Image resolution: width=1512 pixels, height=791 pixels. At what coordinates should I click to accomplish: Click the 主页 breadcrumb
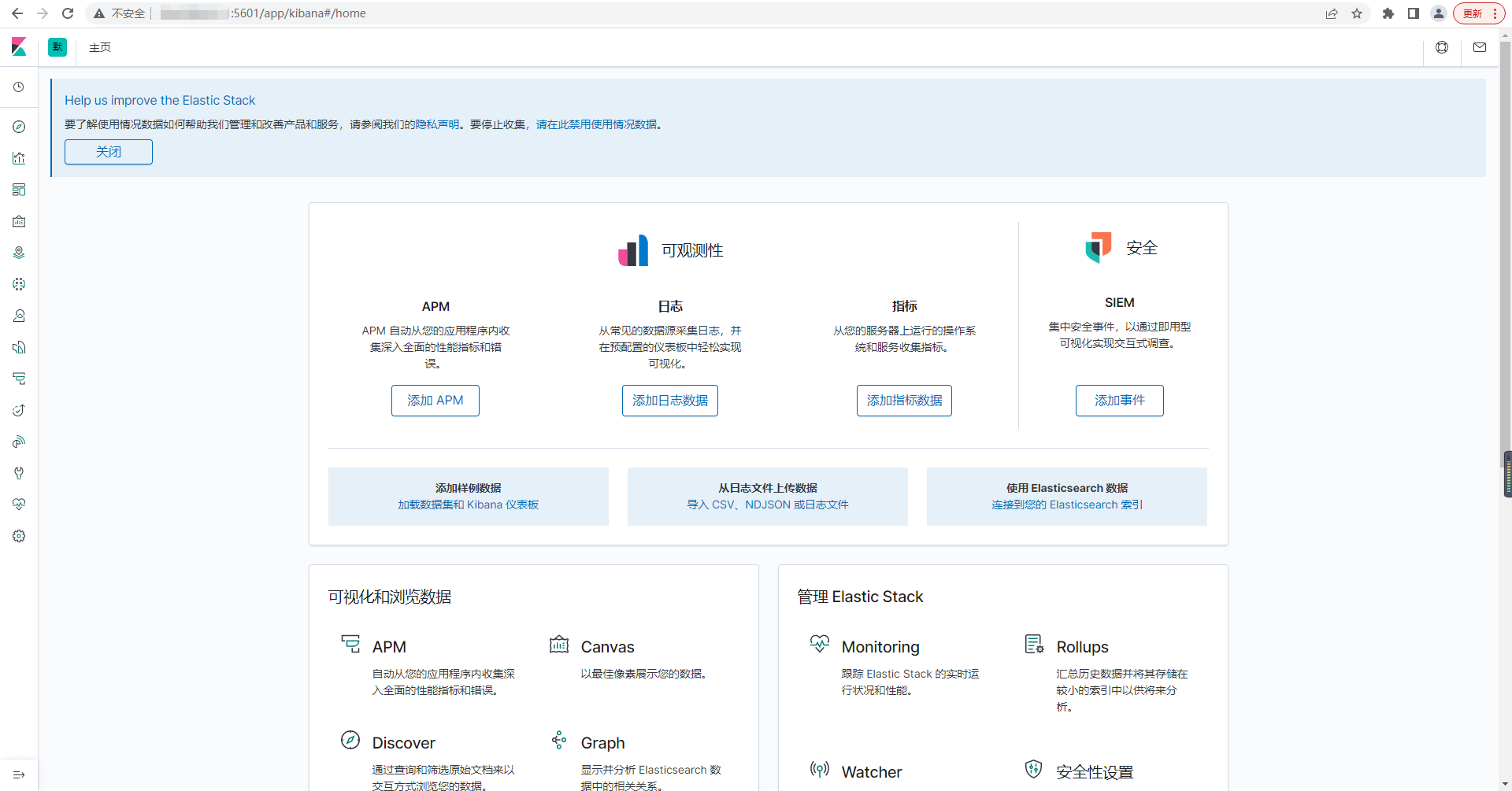pyautogui.click(x=100, y=47)
